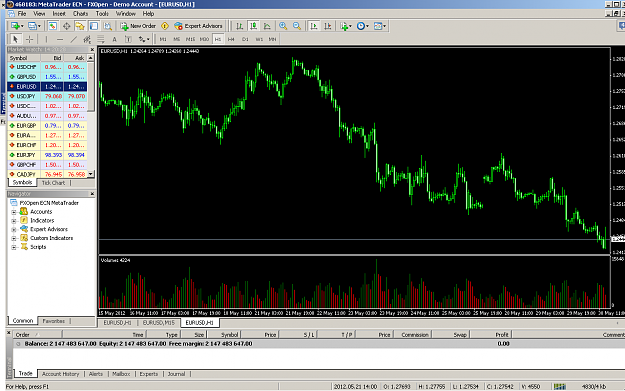Image resolution: width=625 pixels, height=391 pixels.
Task: Select the Text Label tool
Action: point(128,39)
